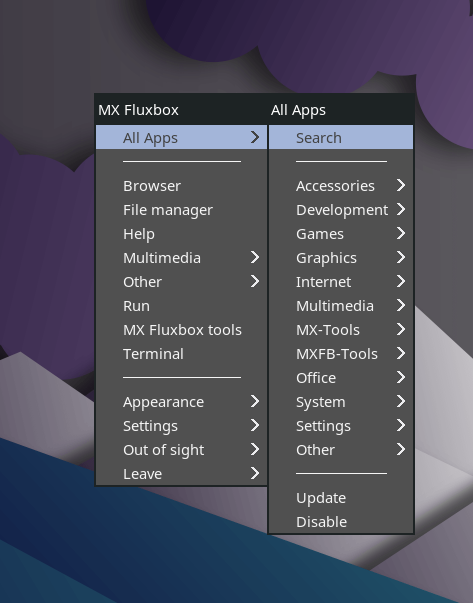Choose Run from the menu

click(x=181, y=306)
